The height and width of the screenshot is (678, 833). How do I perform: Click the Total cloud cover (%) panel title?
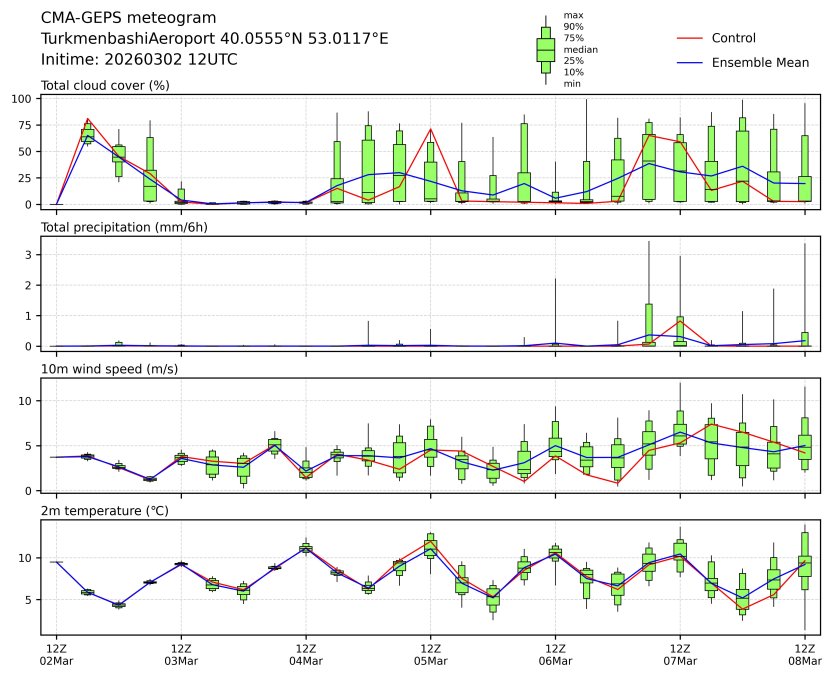pyautogui.click(x=105, y=85)
